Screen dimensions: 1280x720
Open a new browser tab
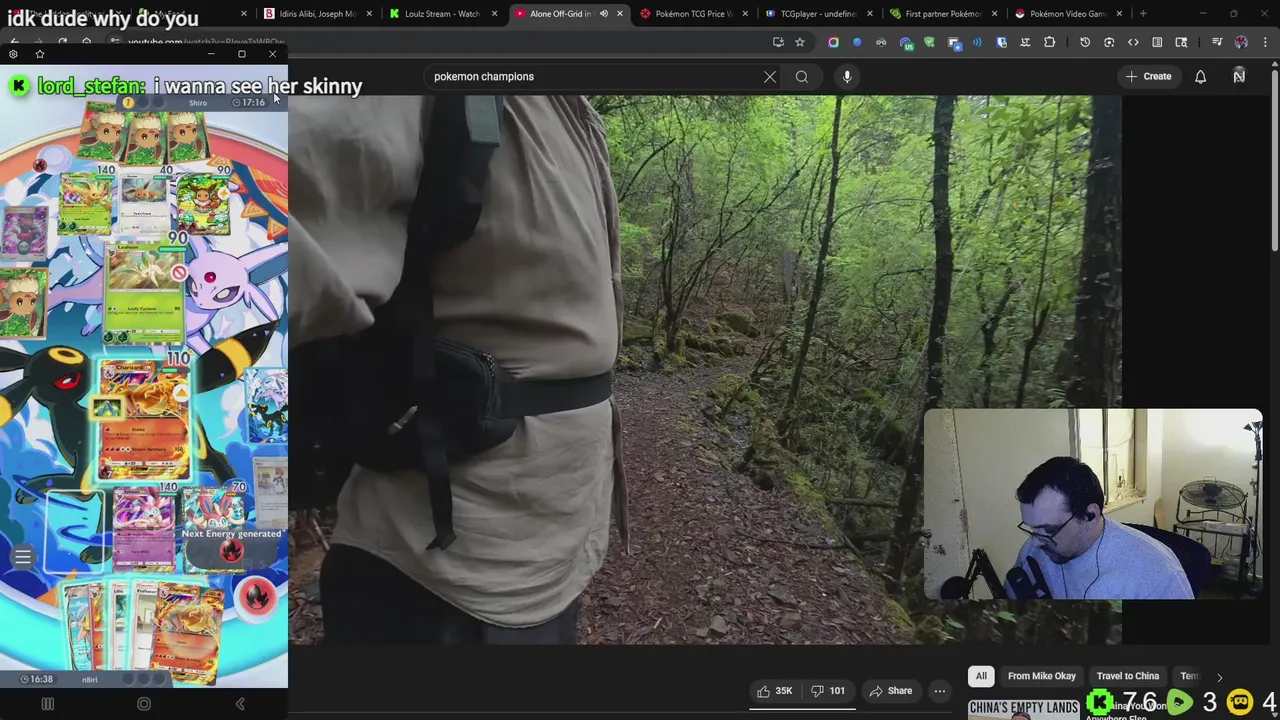pyautogui.click(x=1143, y=14)
